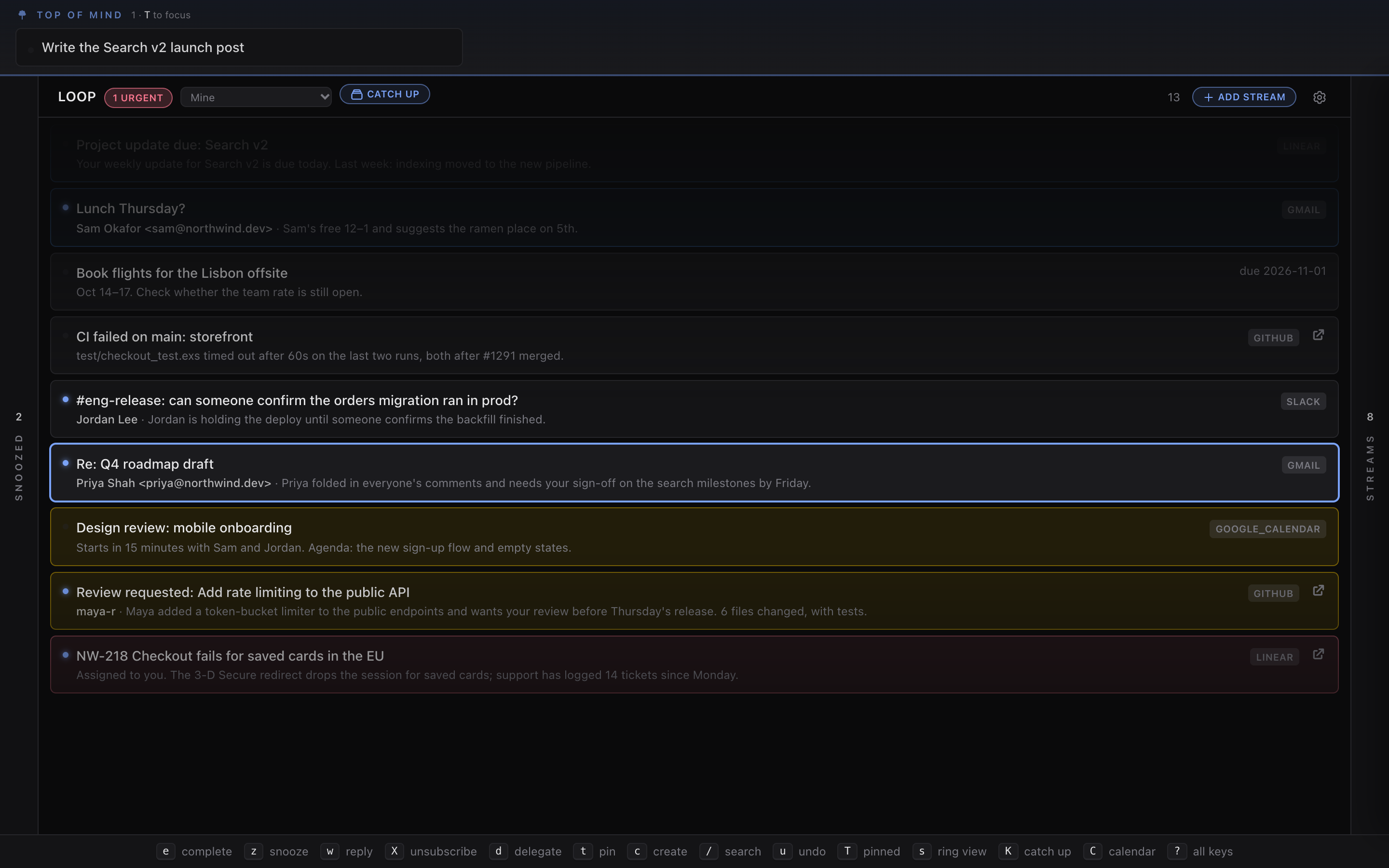
Task: Click the 'c' create shortcut key
Action: (x=637, y=851)
